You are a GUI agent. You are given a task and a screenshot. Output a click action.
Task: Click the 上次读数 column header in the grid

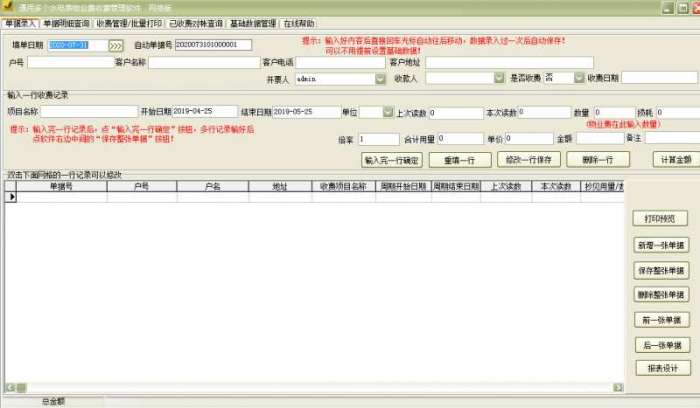tap(506, 186)
